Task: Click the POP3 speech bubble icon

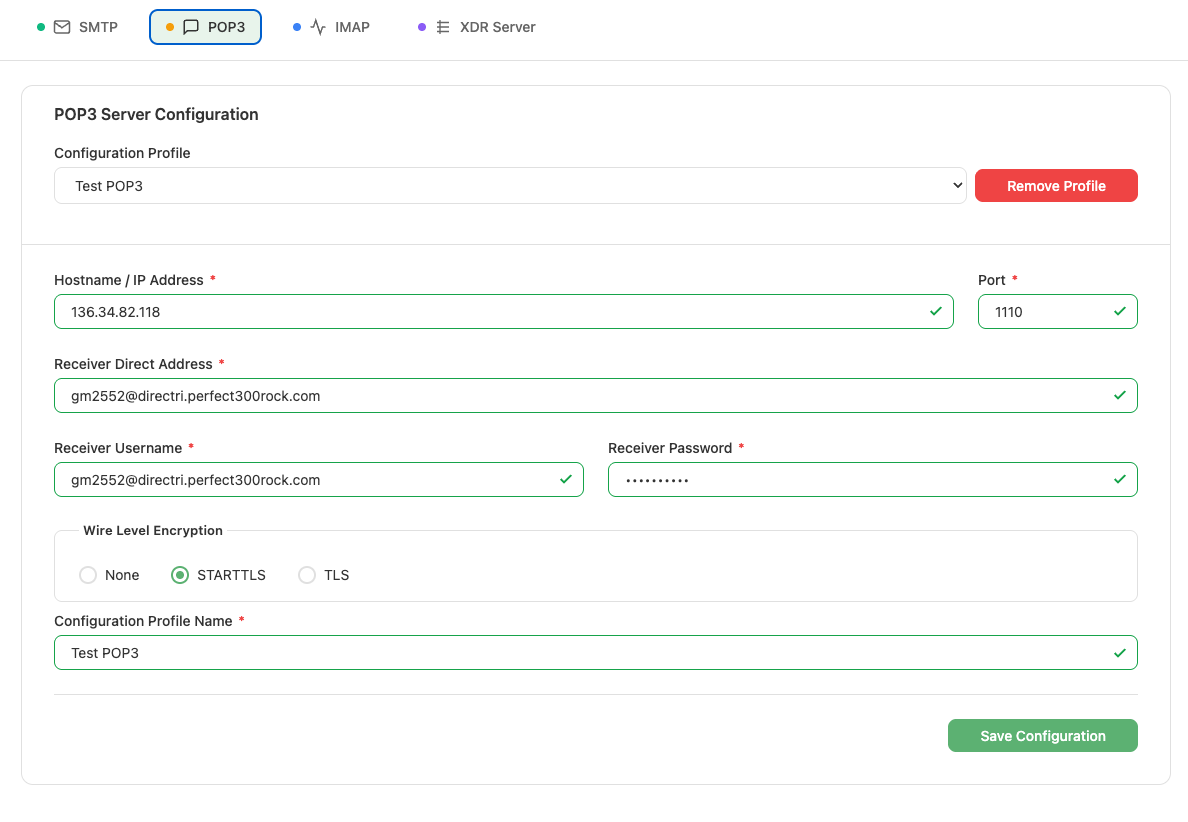Action: [x=191, y=27]
